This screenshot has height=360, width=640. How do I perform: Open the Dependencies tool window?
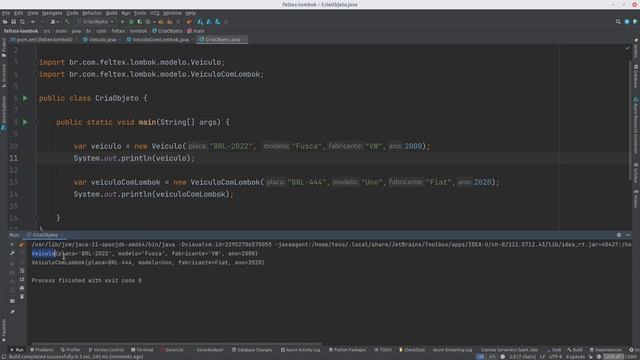606,350
